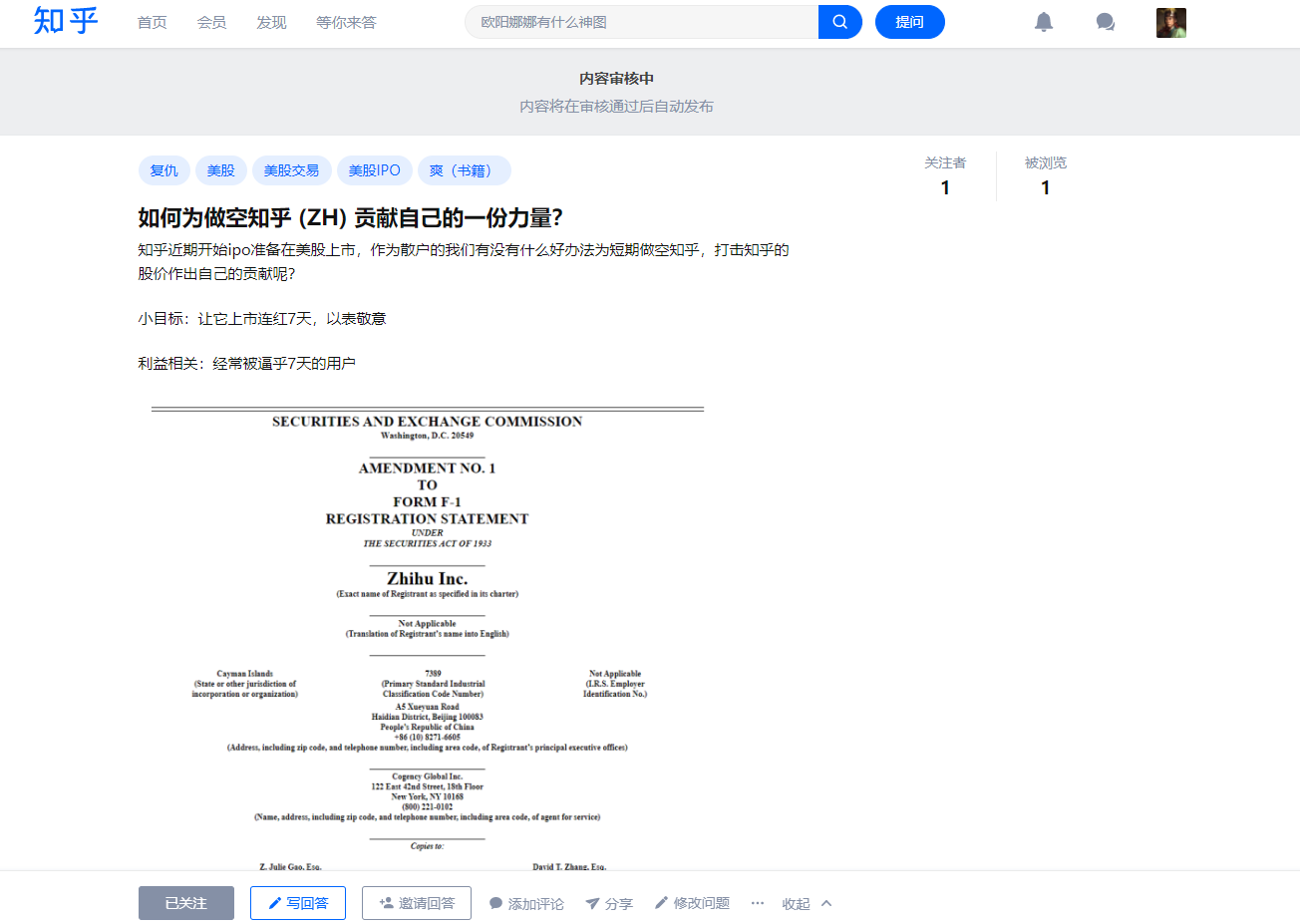Open the account menu from the avatar

1171,22
